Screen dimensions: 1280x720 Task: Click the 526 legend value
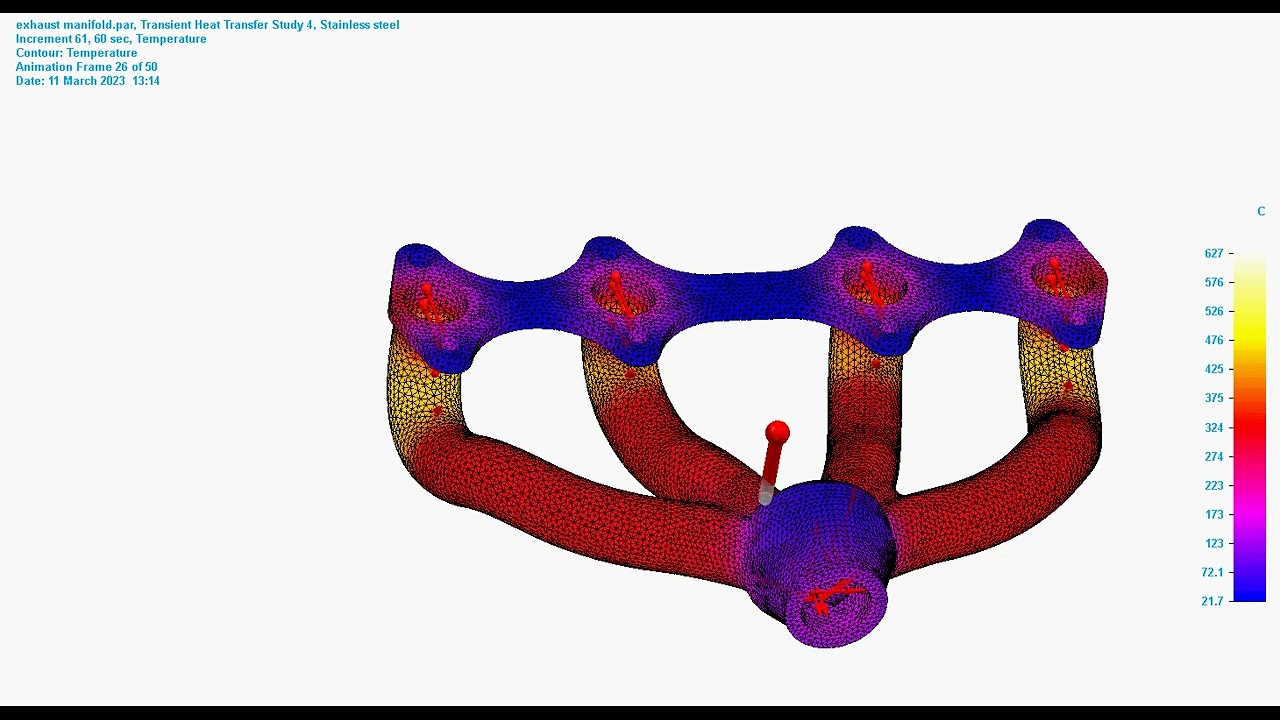tap(1214, 312)
